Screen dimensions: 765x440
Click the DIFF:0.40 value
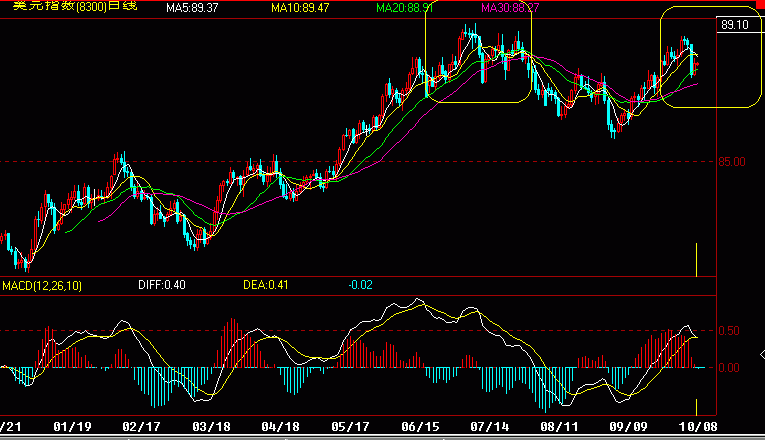click(161, 285)
